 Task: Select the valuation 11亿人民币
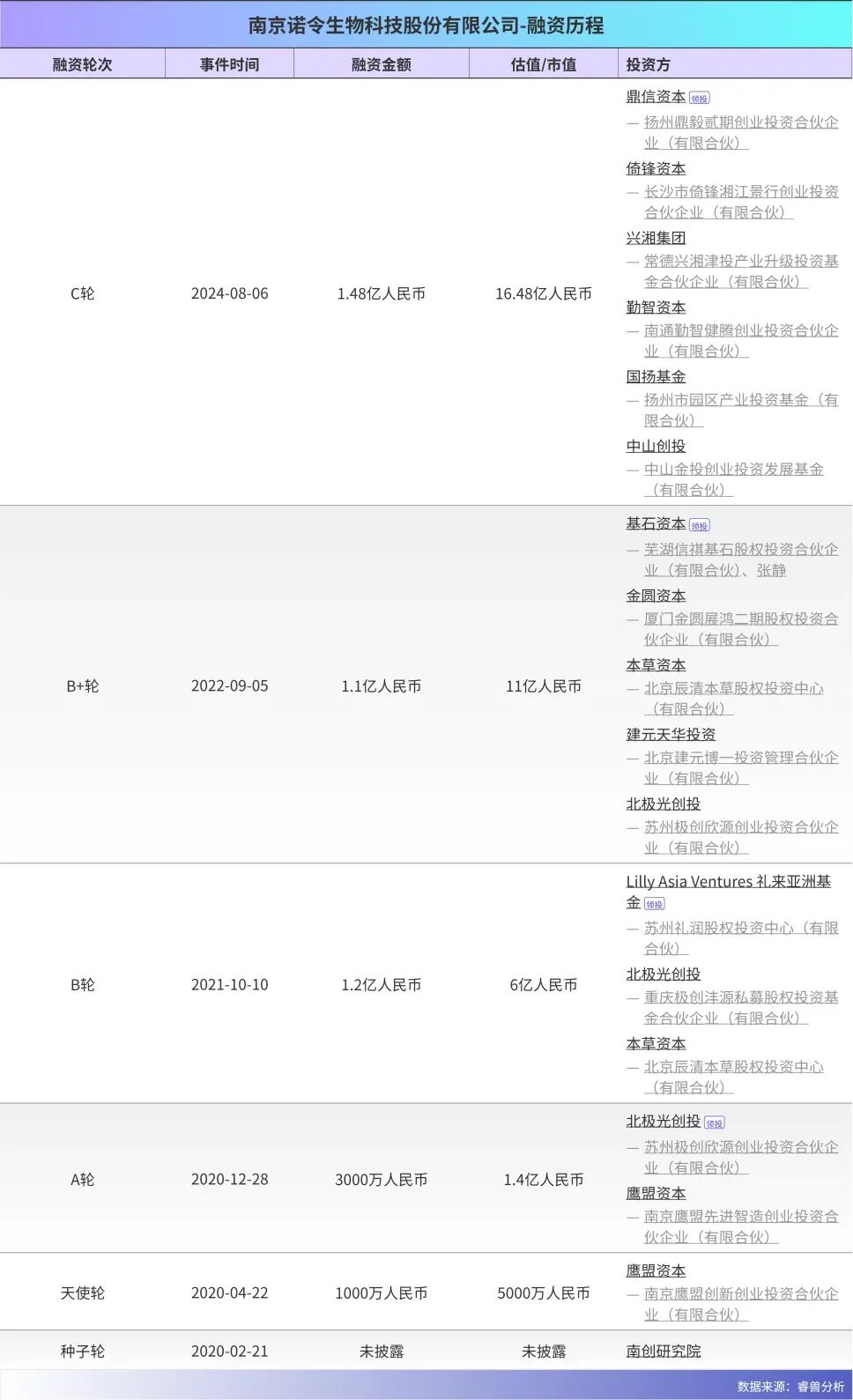point(544,685)
